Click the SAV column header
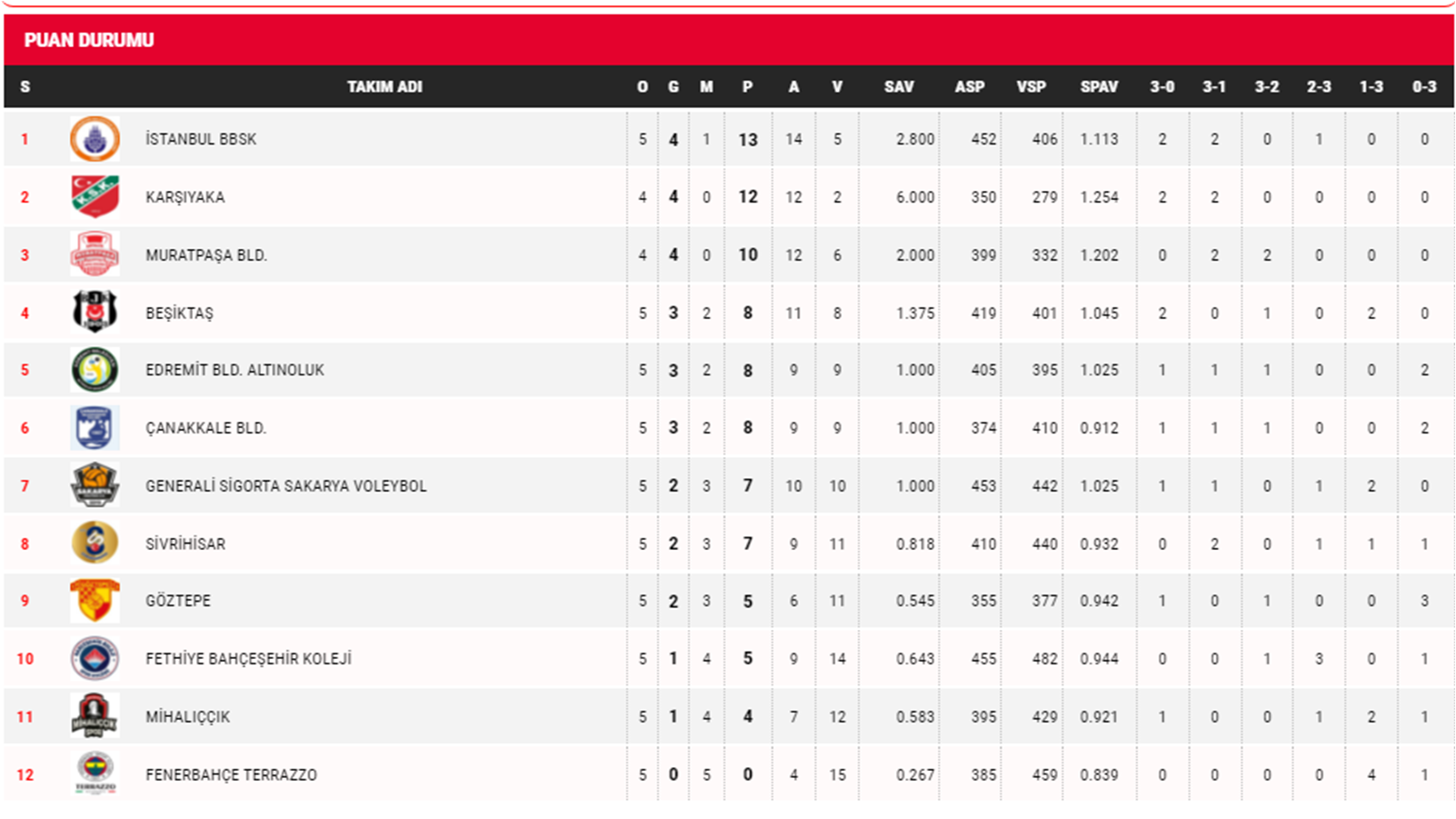Screen dimensions: 1456x819 click(x=899, y=87)
